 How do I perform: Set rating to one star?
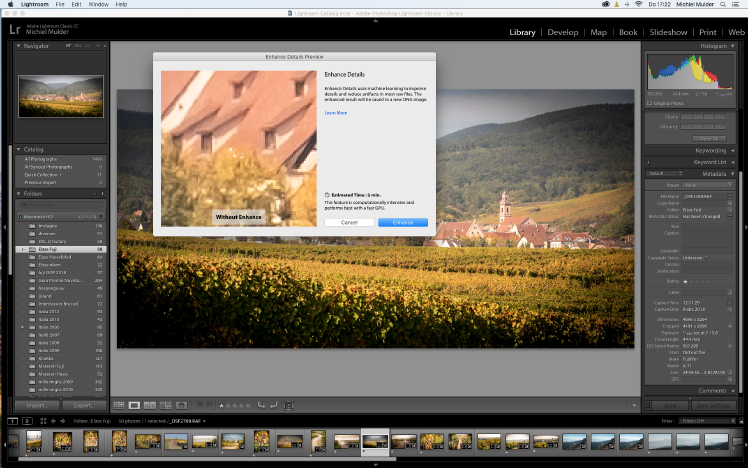221,406
